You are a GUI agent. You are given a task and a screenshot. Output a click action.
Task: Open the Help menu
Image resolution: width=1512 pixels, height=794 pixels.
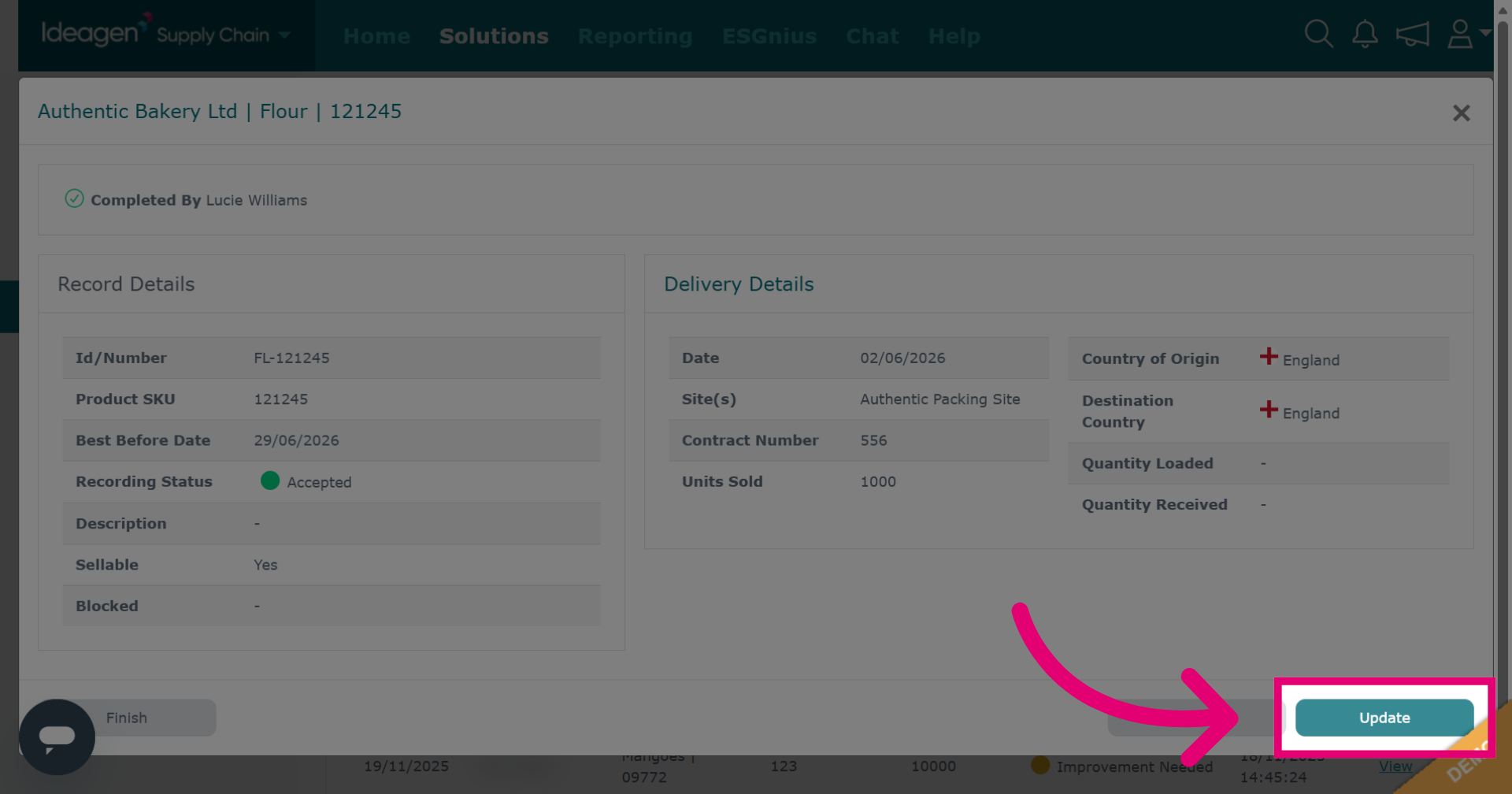954,36
